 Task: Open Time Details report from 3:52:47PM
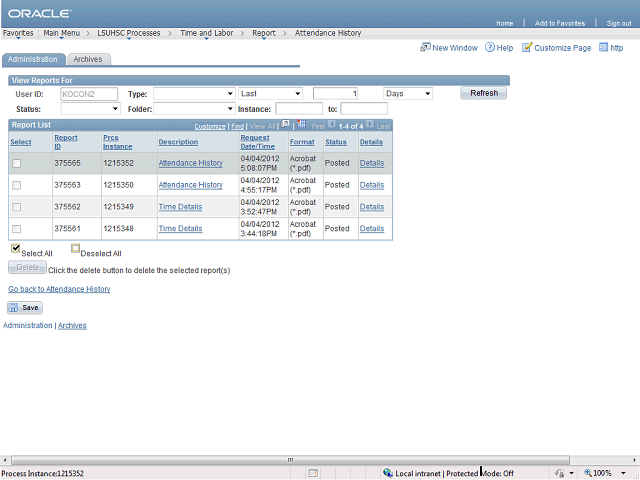point(180,207)
